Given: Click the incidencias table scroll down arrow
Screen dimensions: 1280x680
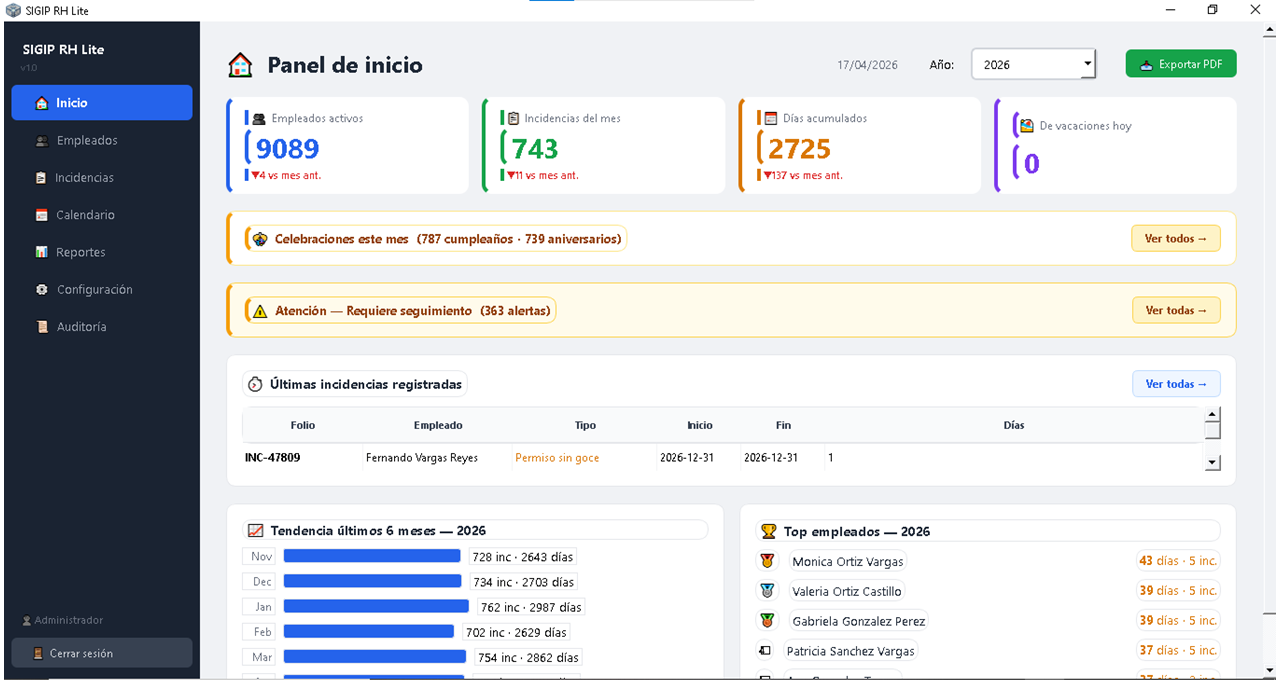Looking at the screenshot, I should point(1213,463).
